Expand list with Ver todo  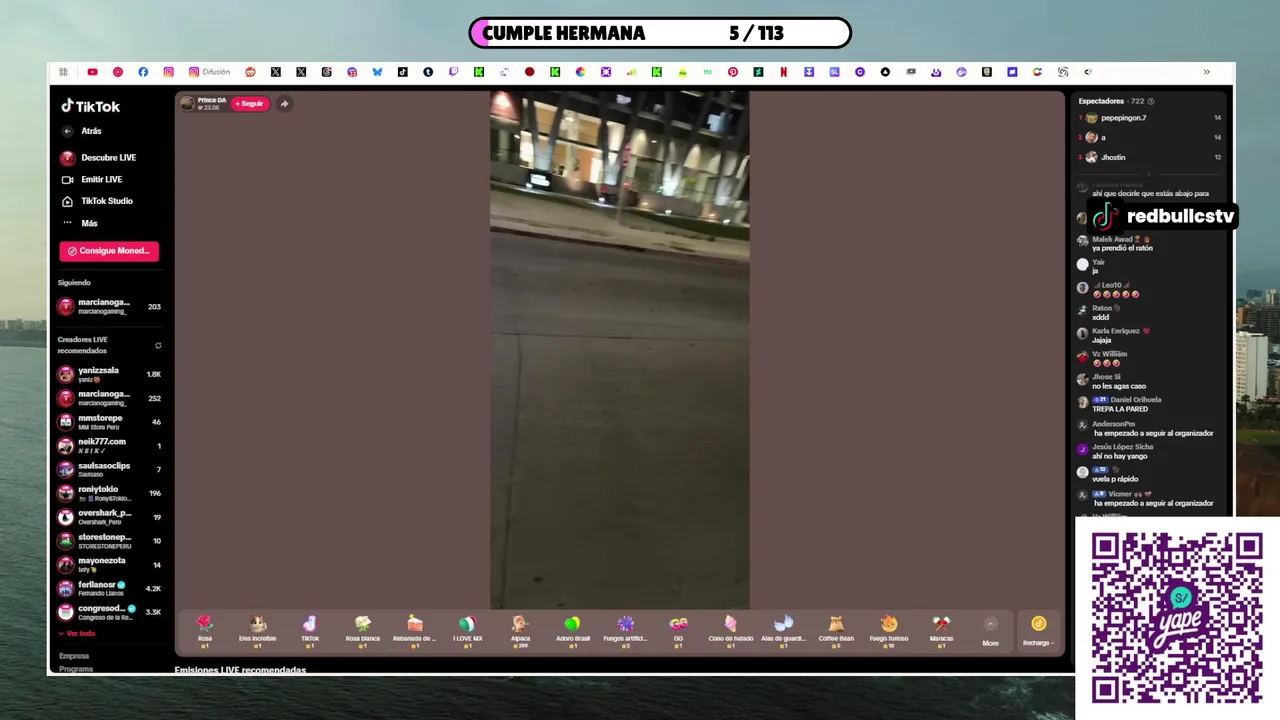[x=77, y=633]
